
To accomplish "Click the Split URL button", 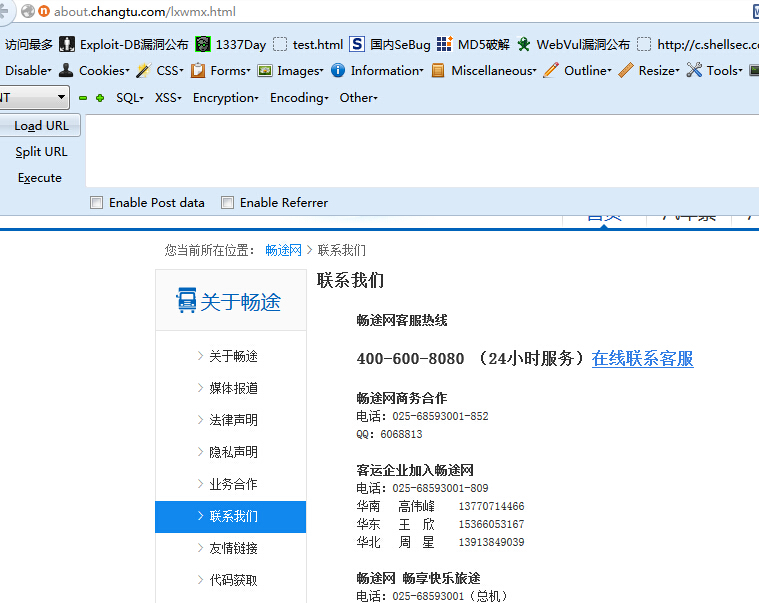I will tap(41, 151).
